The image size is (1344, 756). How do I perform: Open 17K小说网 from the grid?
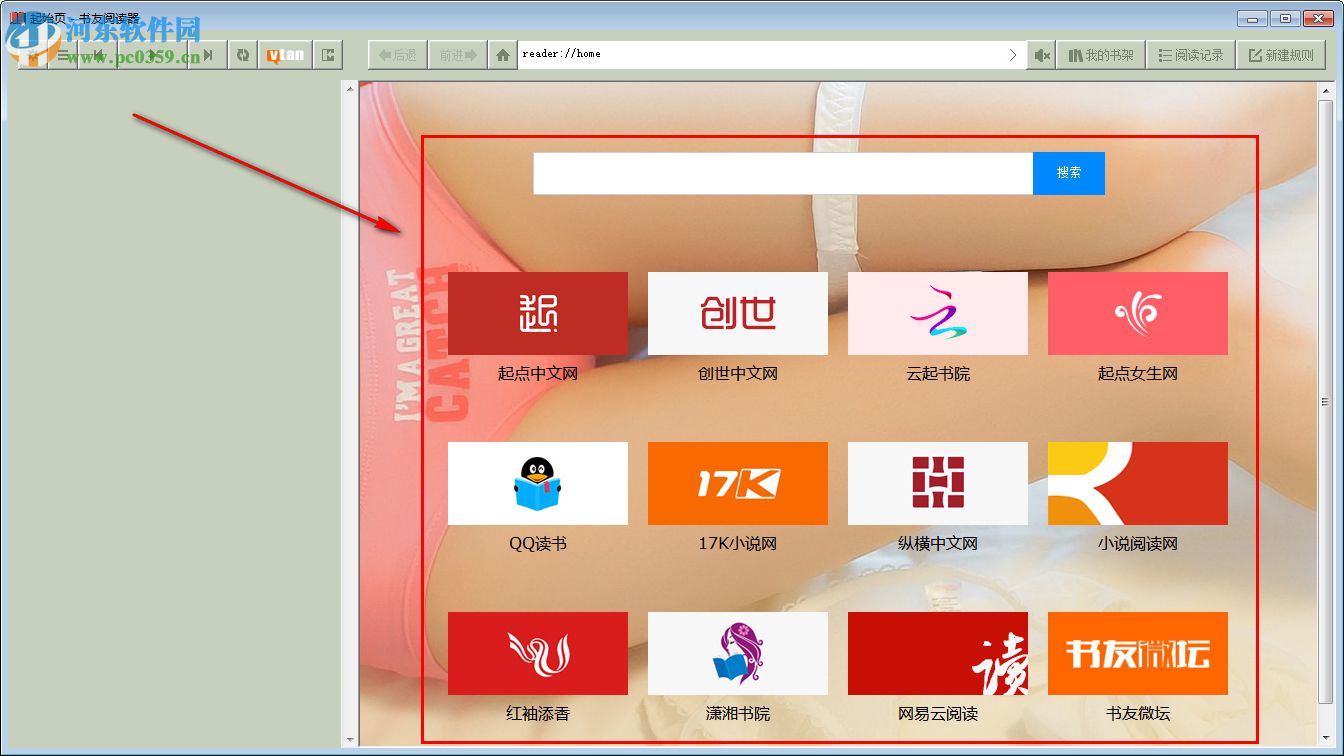pos(738,483)
